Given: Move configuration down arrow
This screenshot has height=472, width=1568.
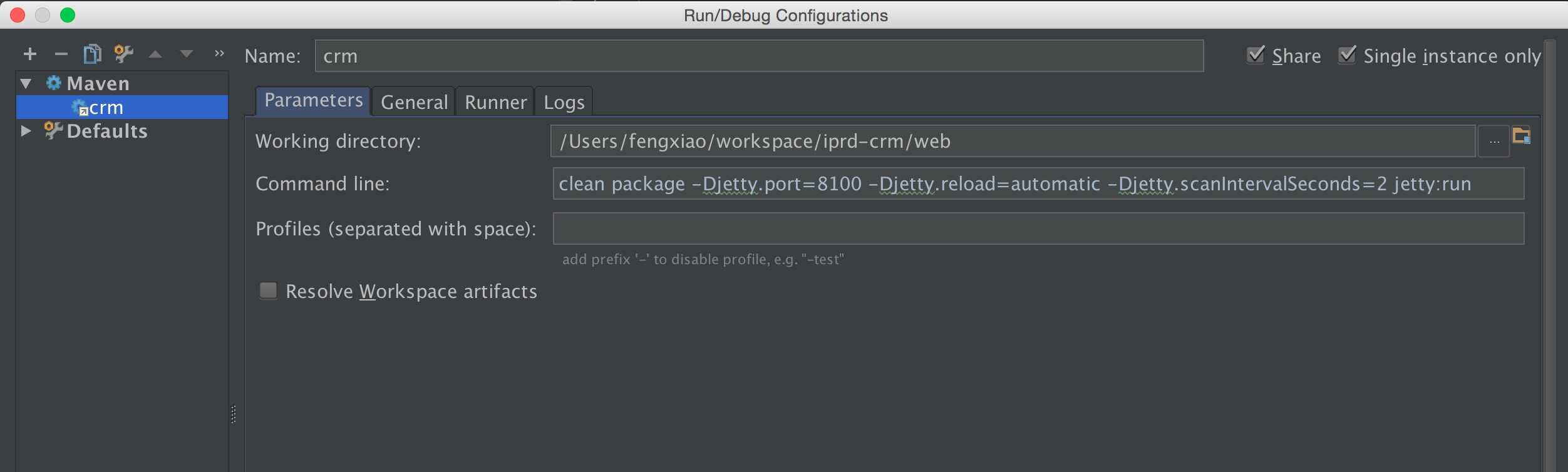Looking at the screenshot, I should tap(186, 54).
